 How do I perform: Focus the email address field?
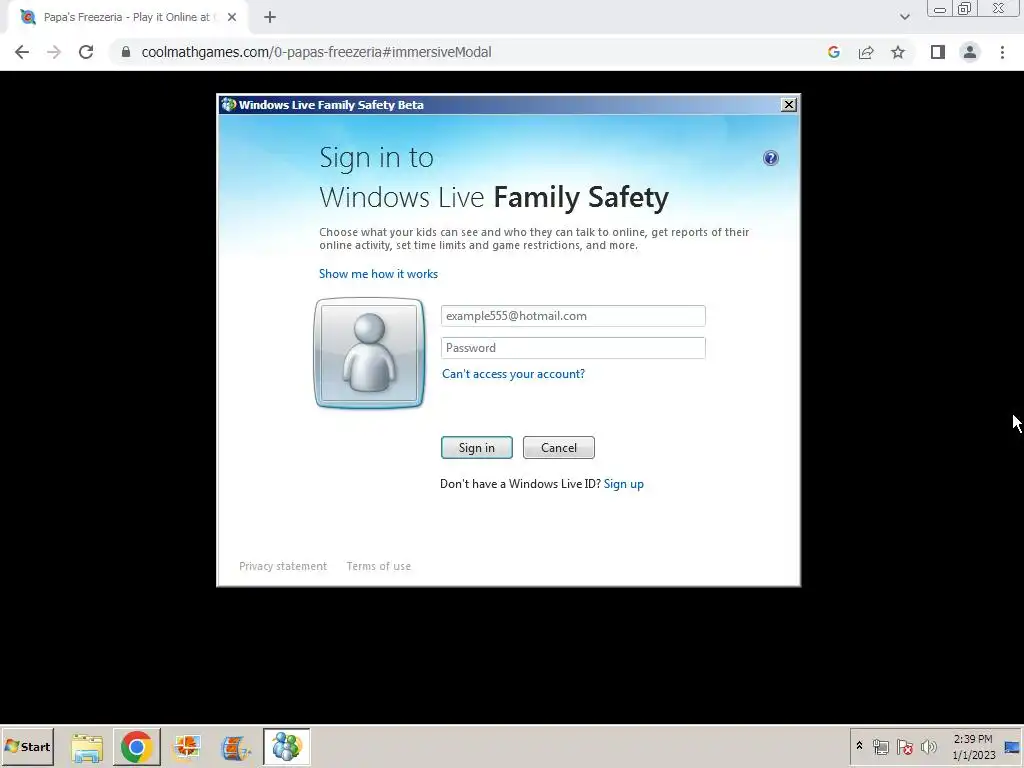[573, 316]
